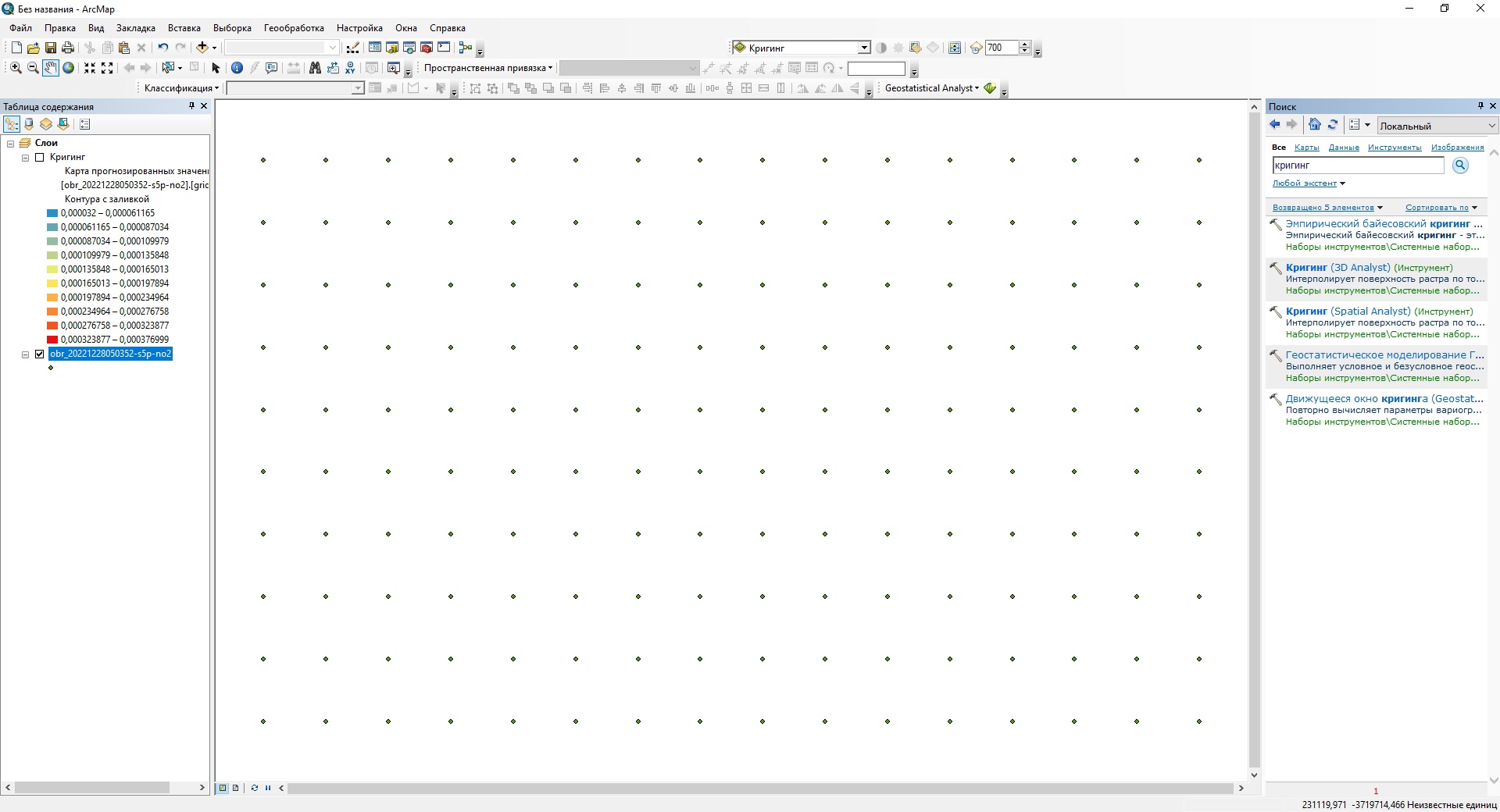The height and width of the screenshot is (812, 1500).
Task: Collapse the obr_20221228050352-s5p-no2 layer symbol
Action: (25, 354)
